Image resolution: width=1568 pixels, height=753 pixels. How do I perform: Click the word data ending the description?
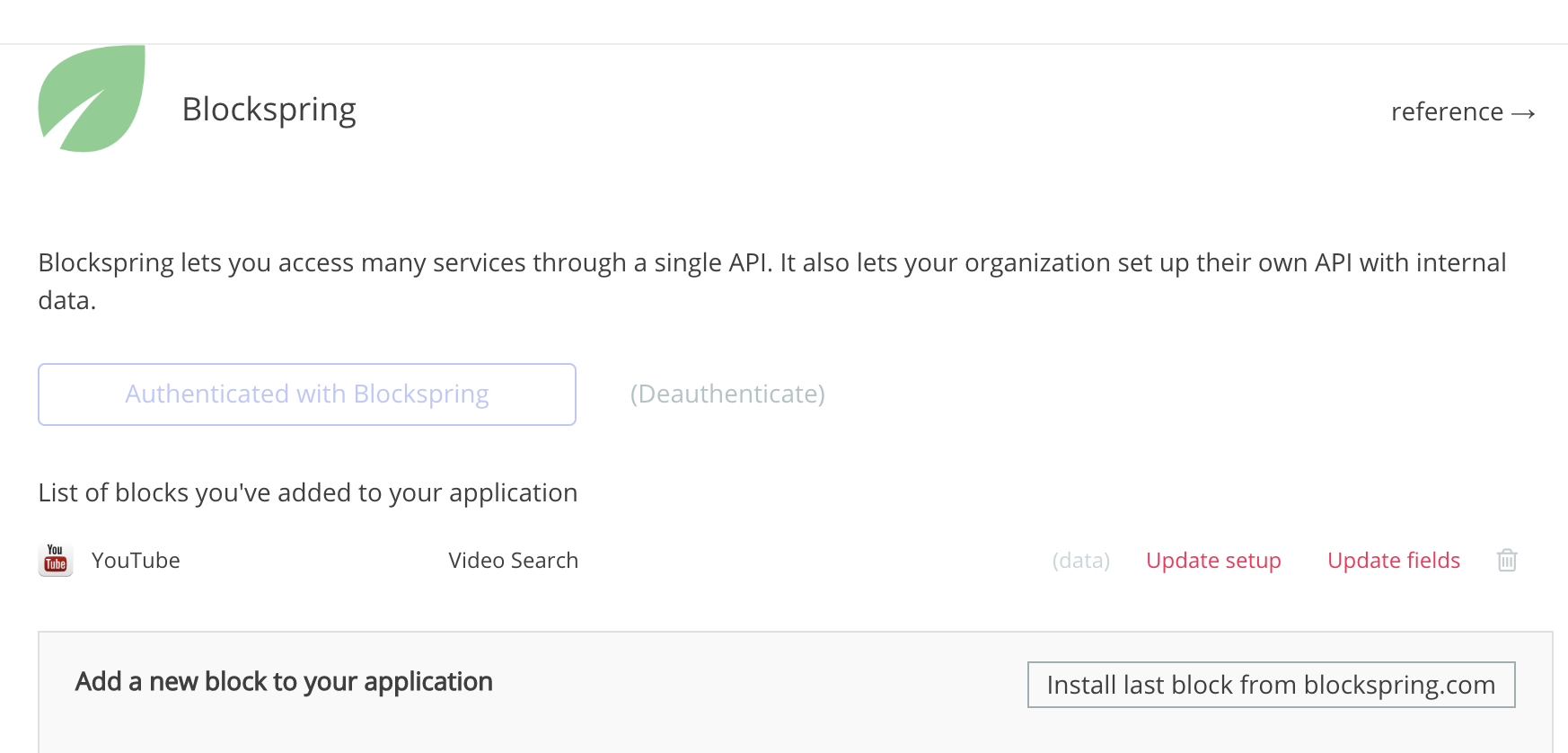(x=65, y=301)
